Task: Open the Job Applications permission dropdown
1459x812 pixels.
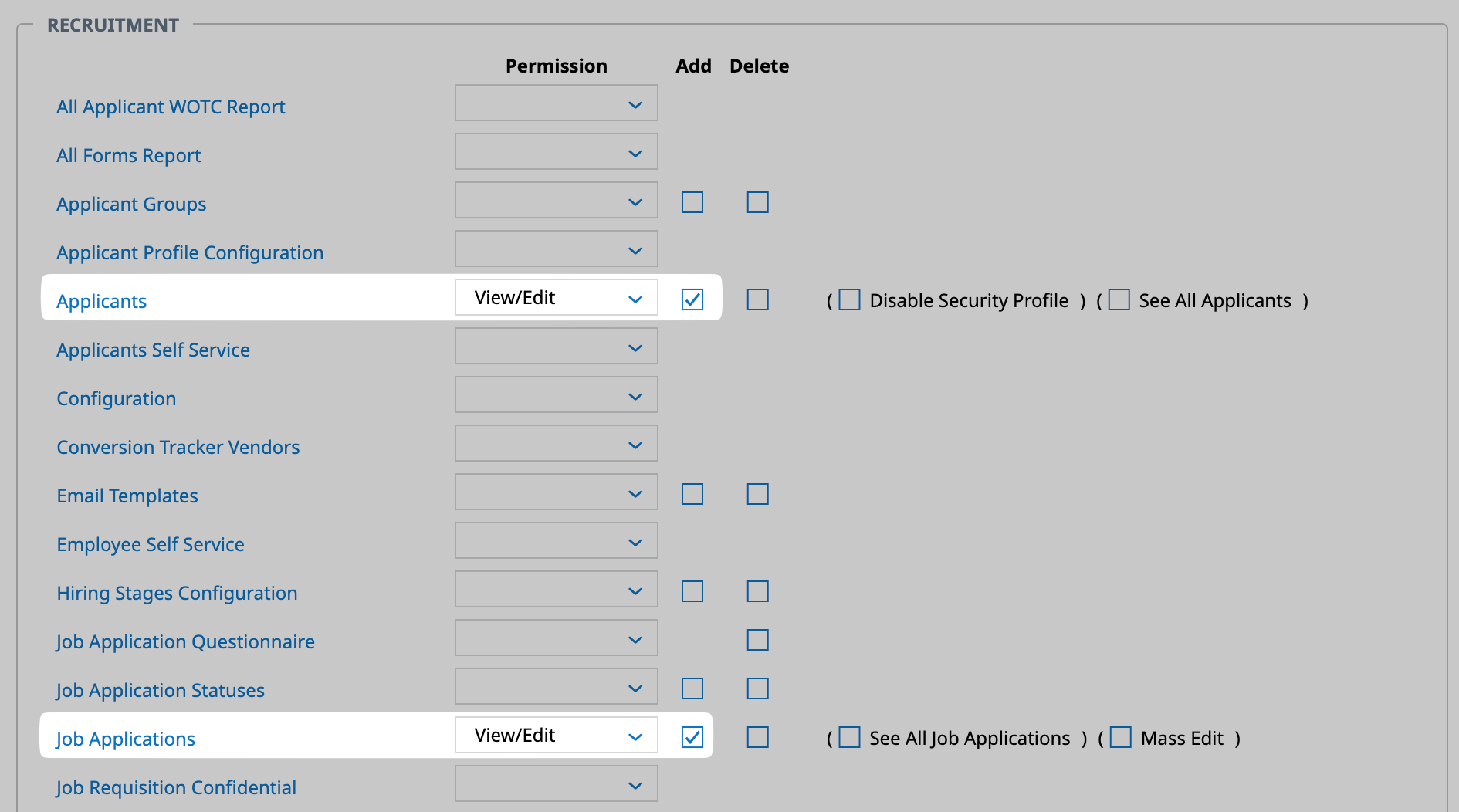Action: tap(556, 736)
